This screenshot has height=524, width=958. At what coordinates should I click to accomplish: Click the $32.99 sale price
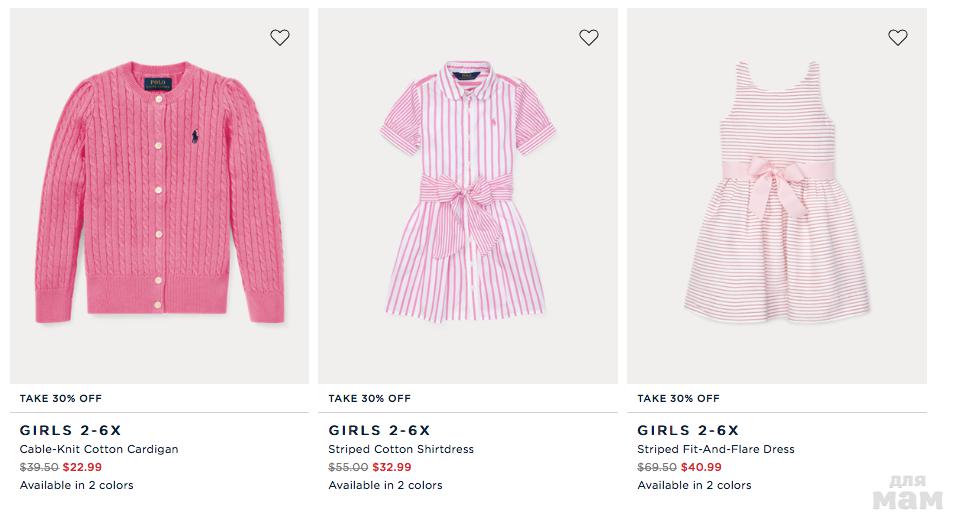point(391,467)
